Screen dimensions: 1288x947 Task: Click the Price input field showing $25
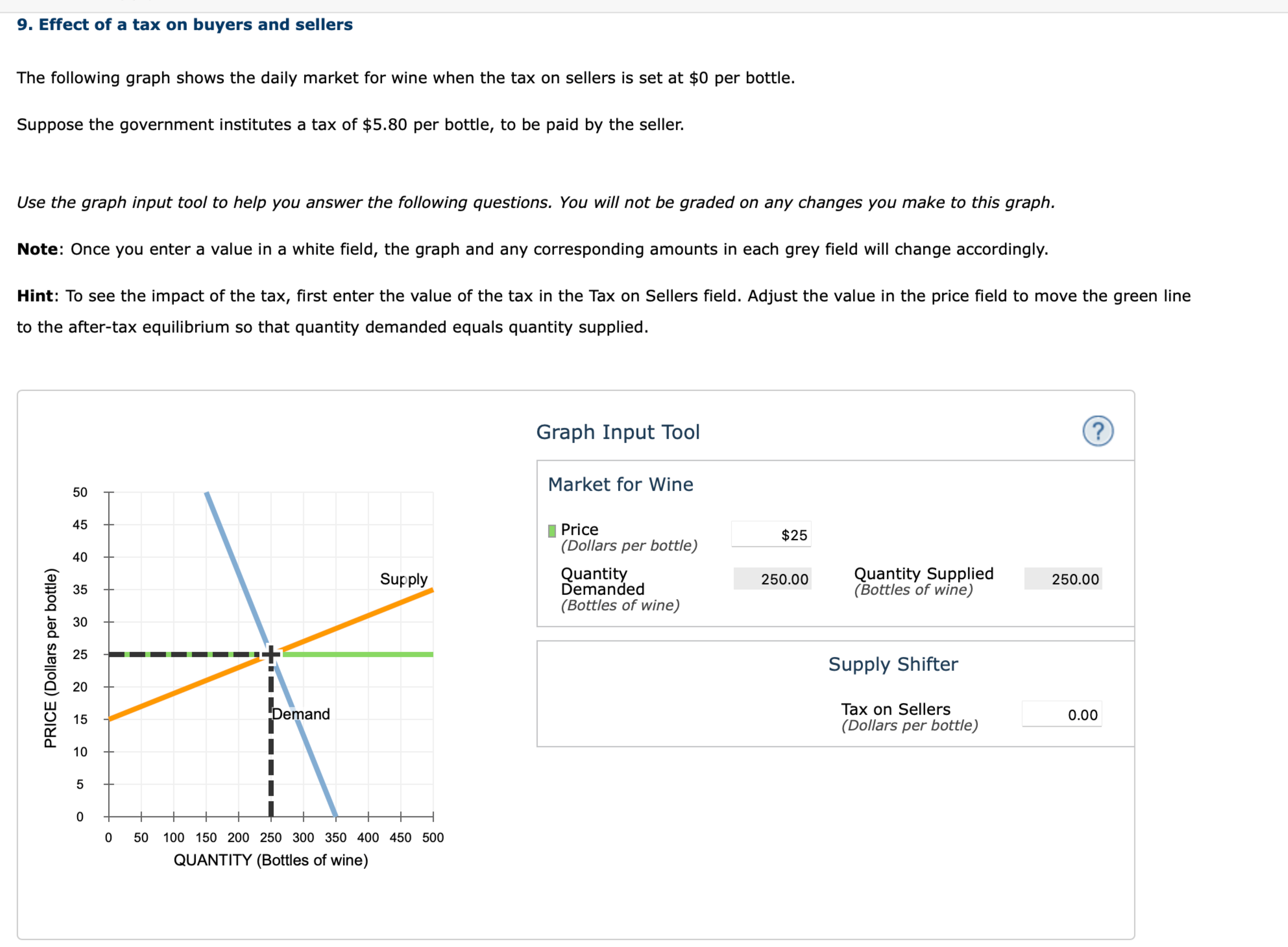(x=772, y=534)
